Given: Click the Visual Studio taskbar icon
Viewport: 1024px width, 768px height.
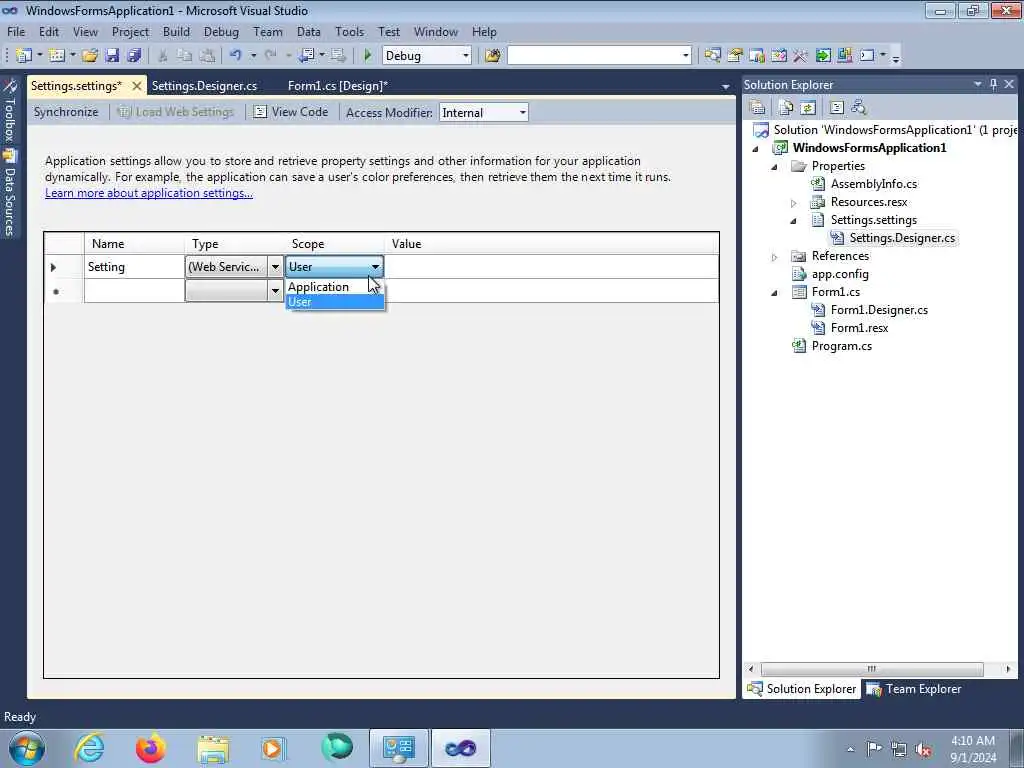Looking at the screenshot, I should tap(460, 748).
